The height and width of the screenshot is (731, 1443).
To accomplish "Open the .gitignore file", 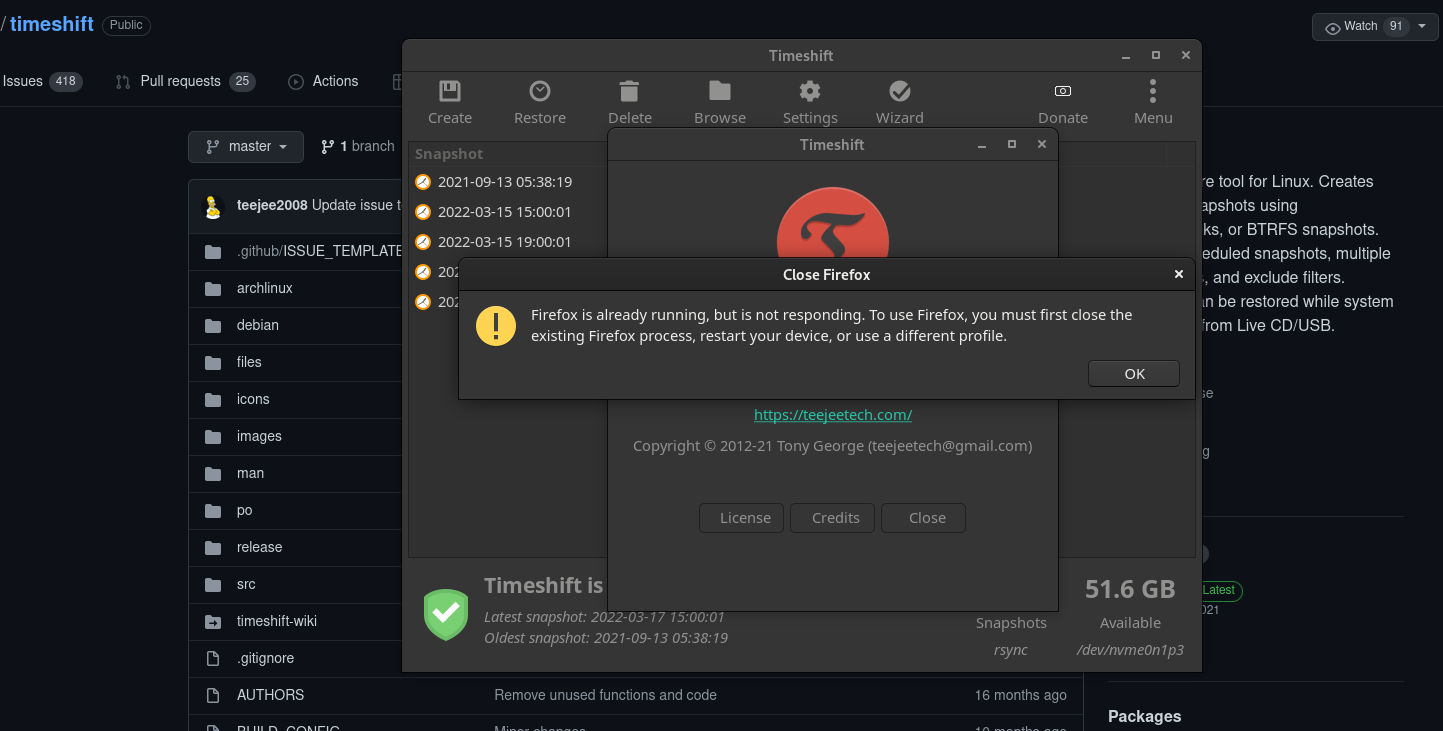I will pyautogui.click(x=265, y=658).
